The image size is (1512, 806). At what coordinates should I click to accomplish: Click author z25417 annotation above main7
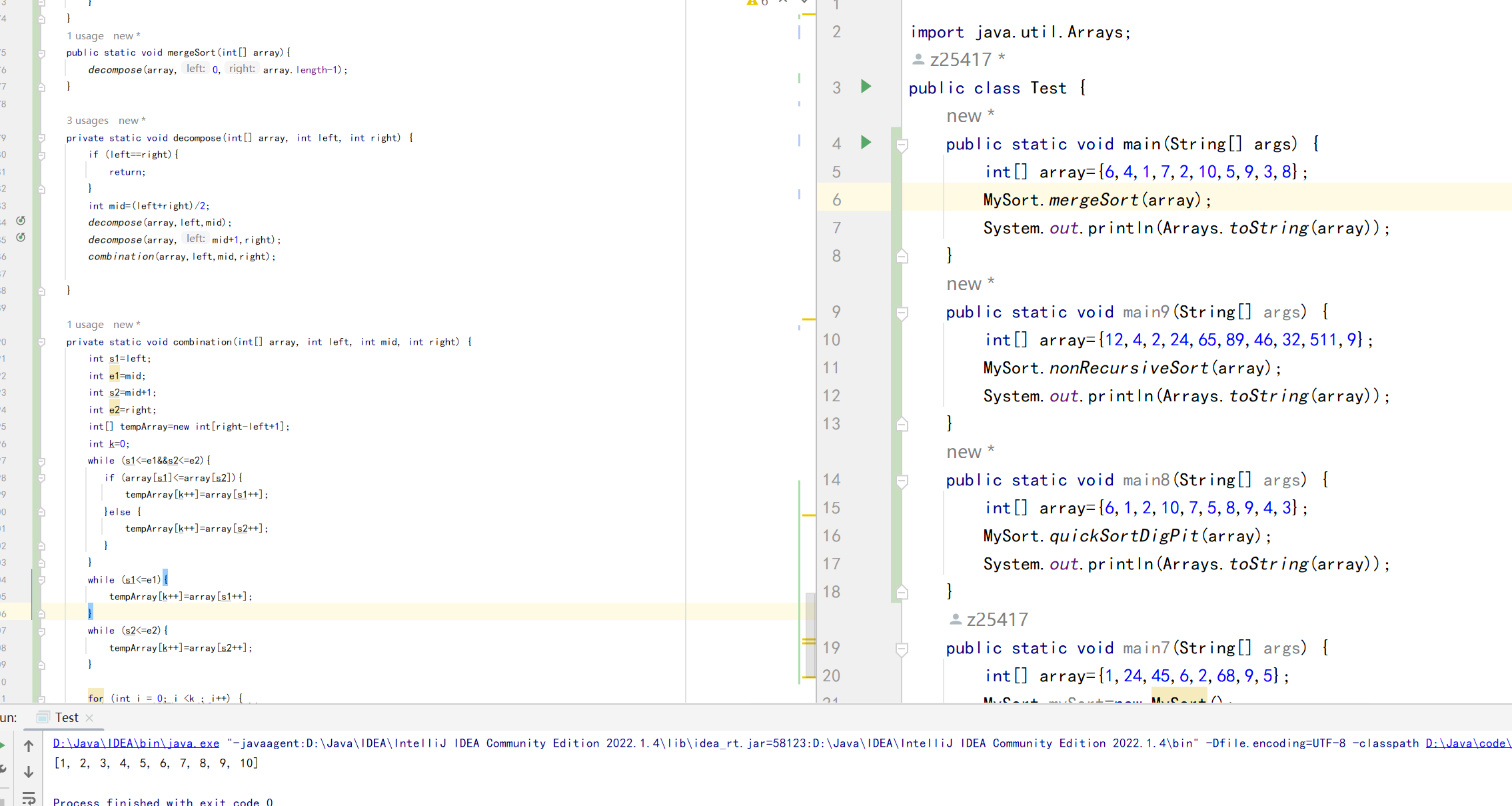coord(996,620)
